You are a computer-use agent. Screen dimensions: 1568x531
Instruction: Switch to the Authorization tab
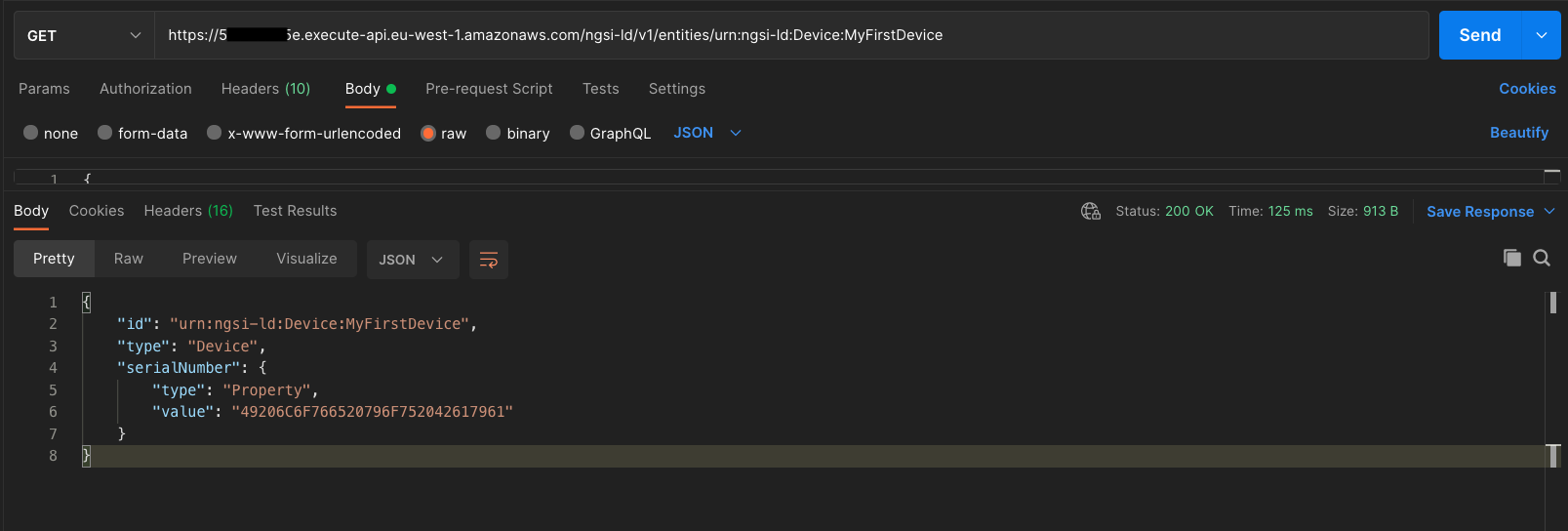[145, 89]
